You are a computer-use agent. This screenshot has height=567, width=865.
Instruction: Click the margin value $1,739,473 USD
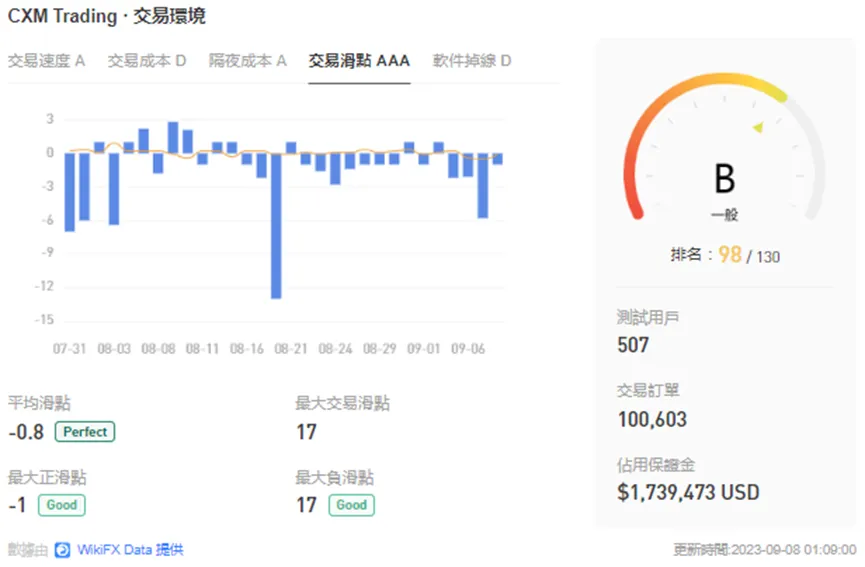tap(688, 493)
